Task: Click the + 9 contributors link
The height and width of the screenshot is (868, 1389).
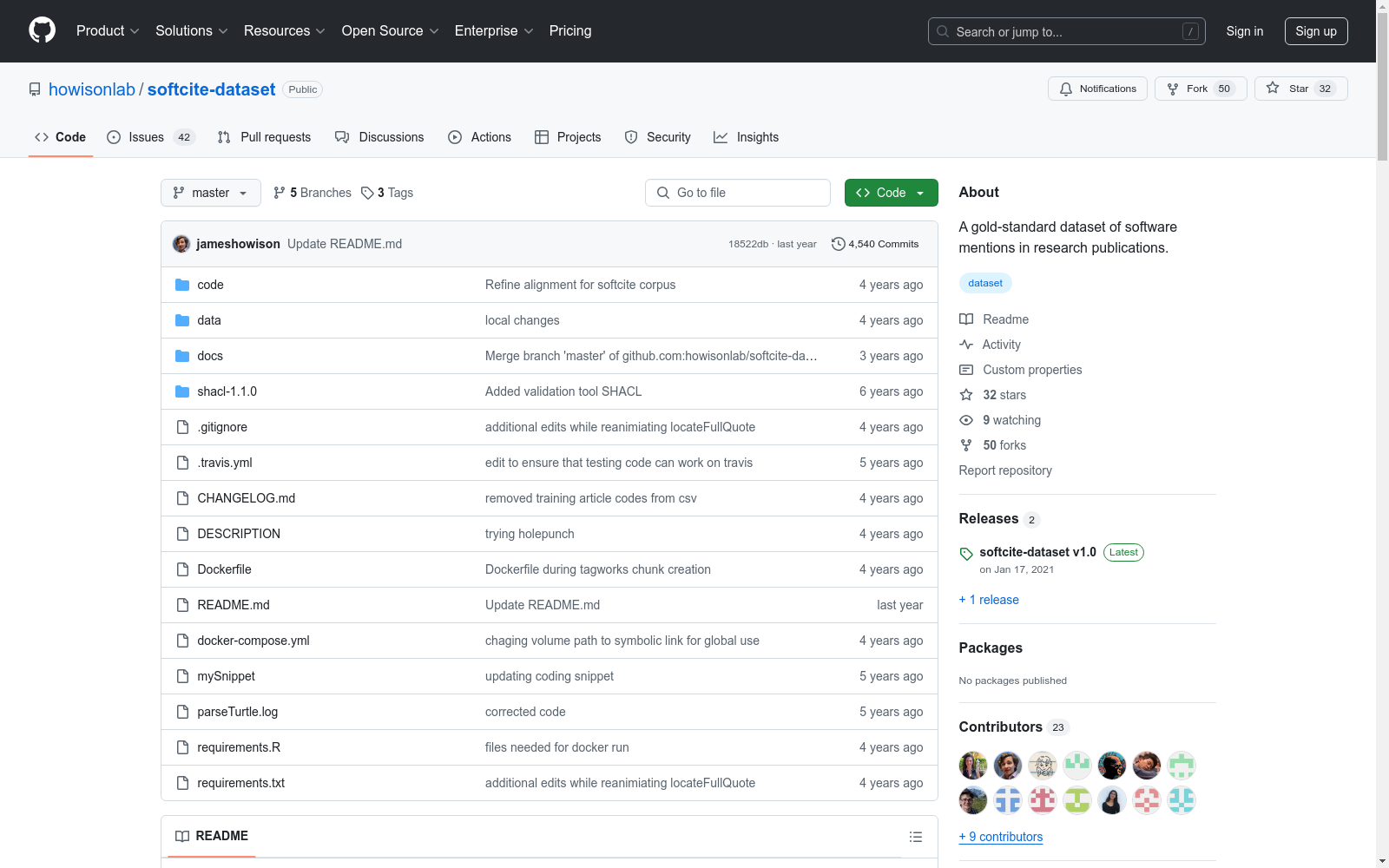Action: [x=1001, y=837]
